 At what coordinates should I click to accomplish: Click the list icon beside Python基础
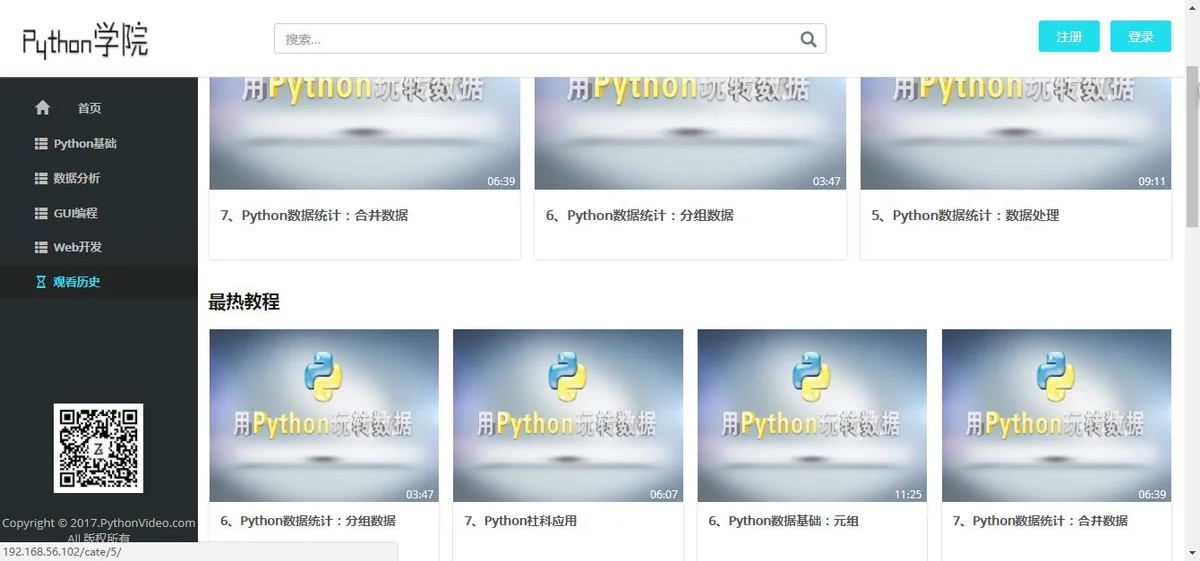[x=41, y=144]
